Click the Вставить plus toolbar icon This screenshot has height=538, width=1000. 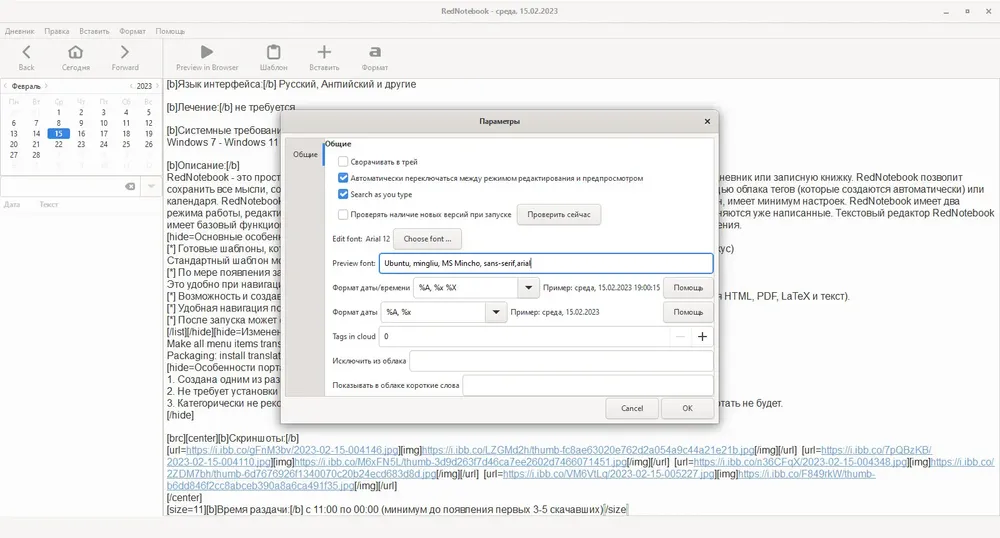(x=324, y=52)
